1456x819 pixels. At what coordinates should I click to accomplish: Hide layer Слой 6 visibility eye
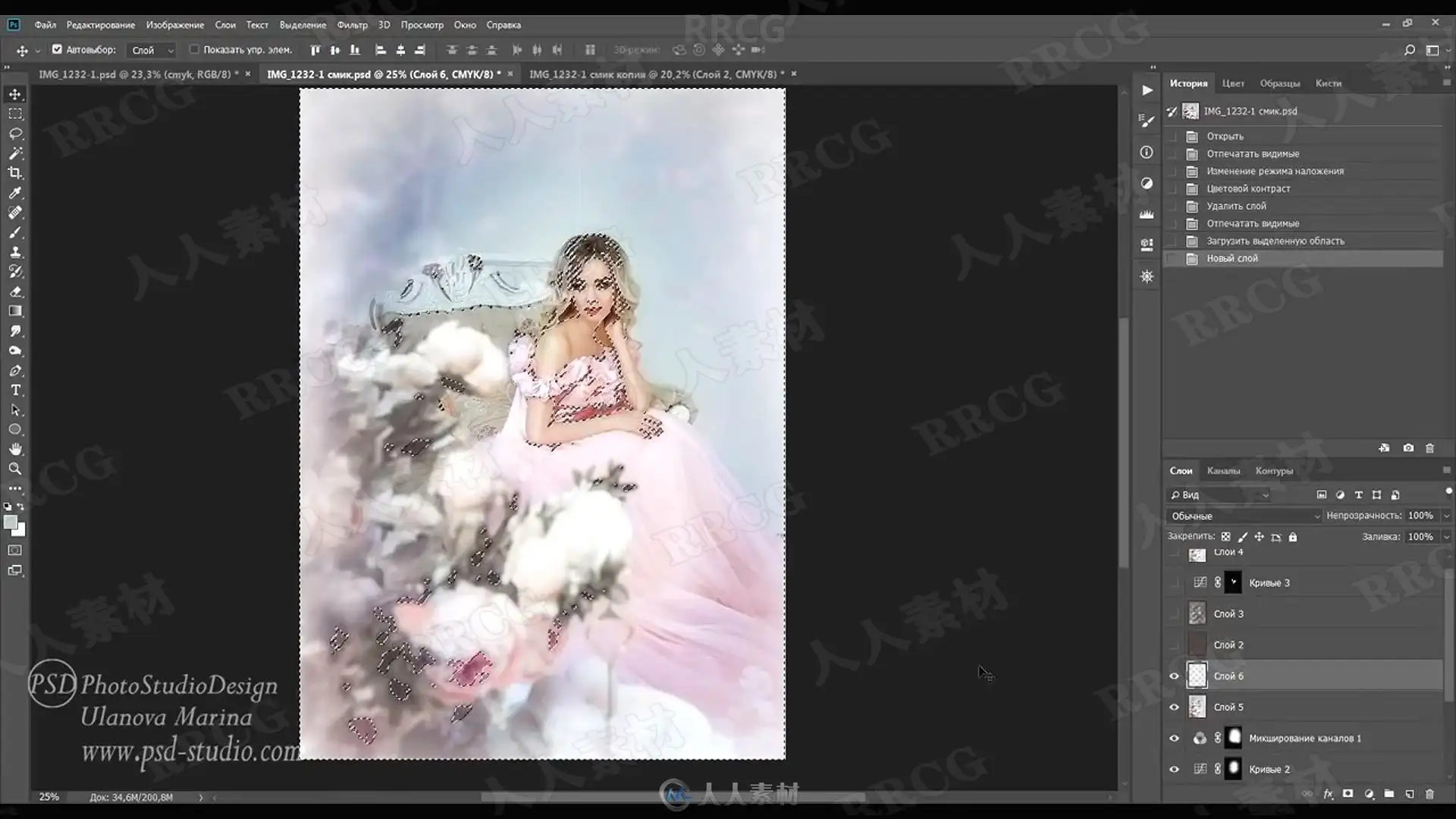point(1175,676)
